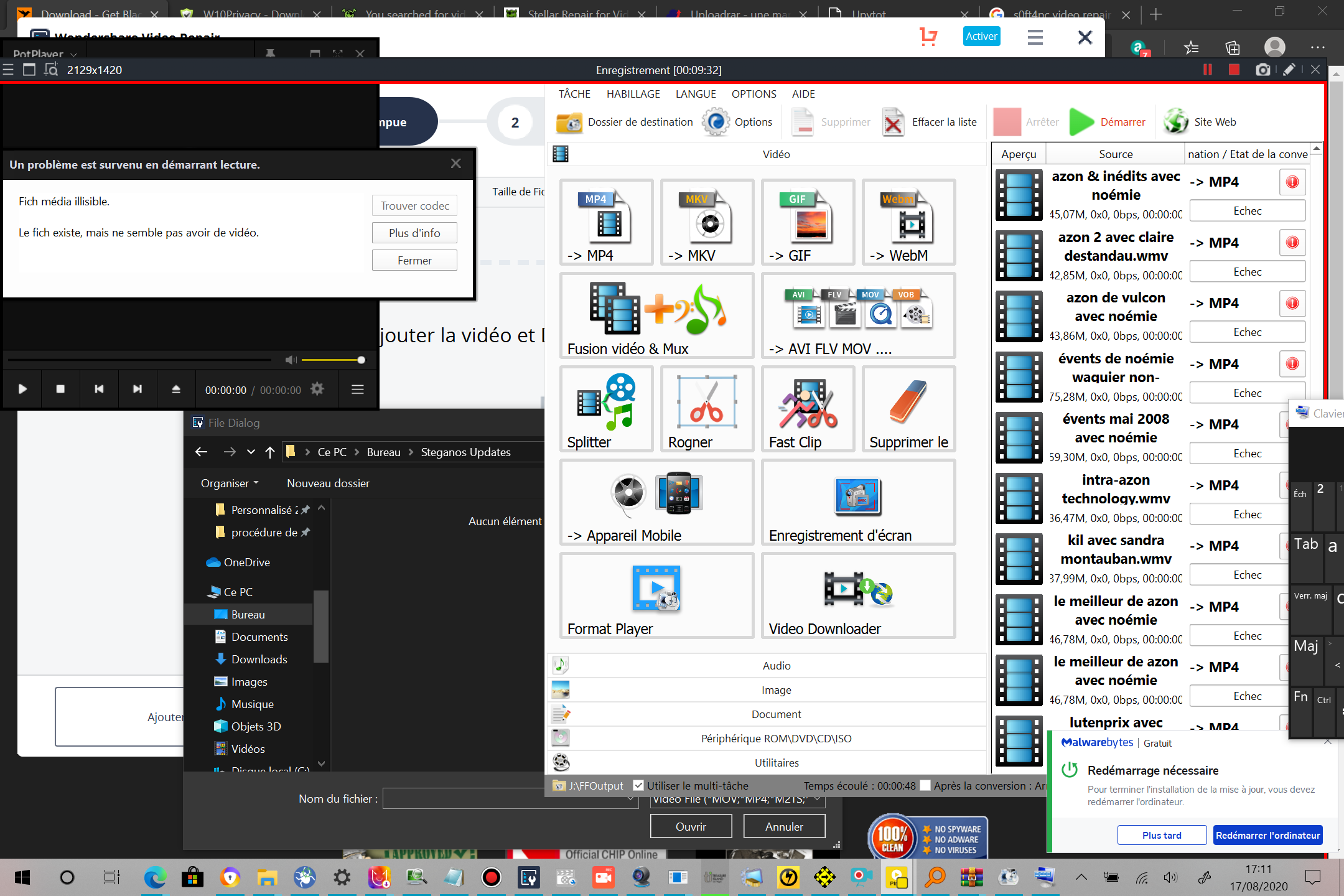Click the PotPlayer play button
The height and width of the screenshot is (896, 1344).
pos(22,389)
